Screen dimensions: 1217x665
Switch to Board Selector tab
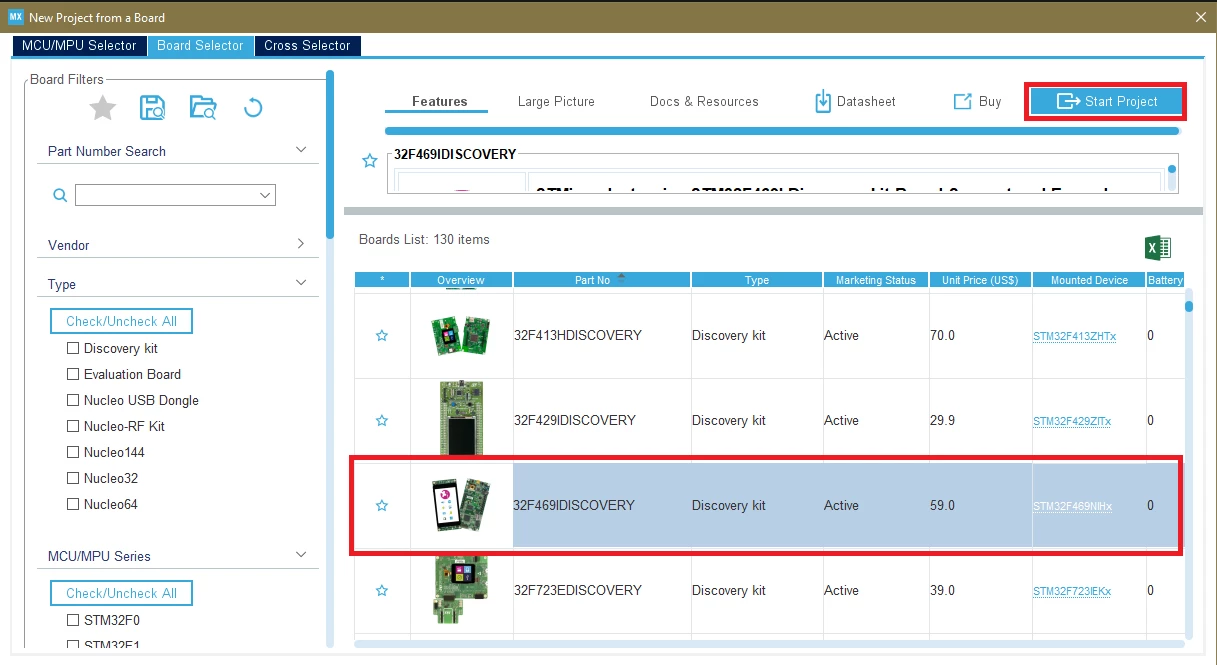(x=200, y=46)
